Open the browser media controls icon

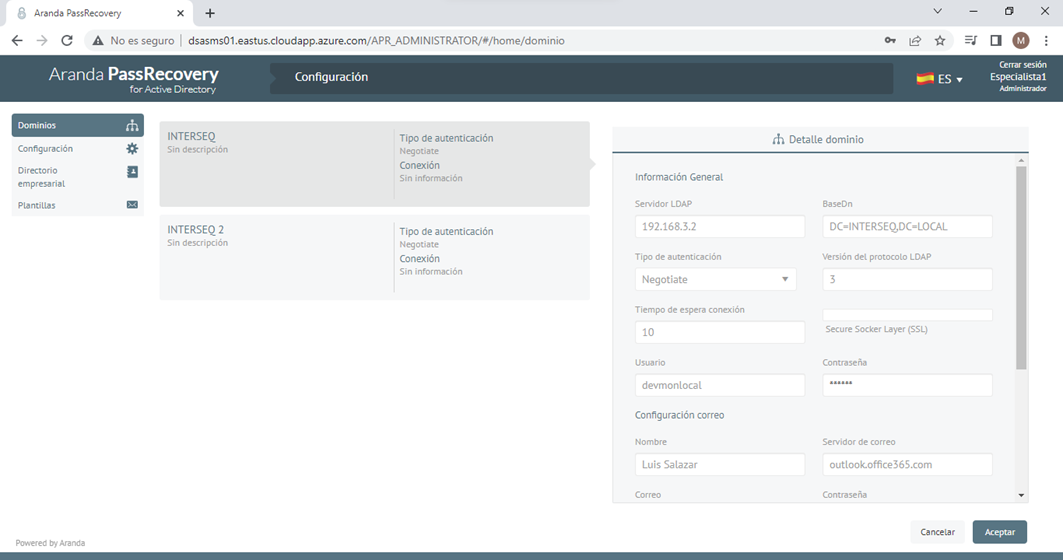point(971,41)
